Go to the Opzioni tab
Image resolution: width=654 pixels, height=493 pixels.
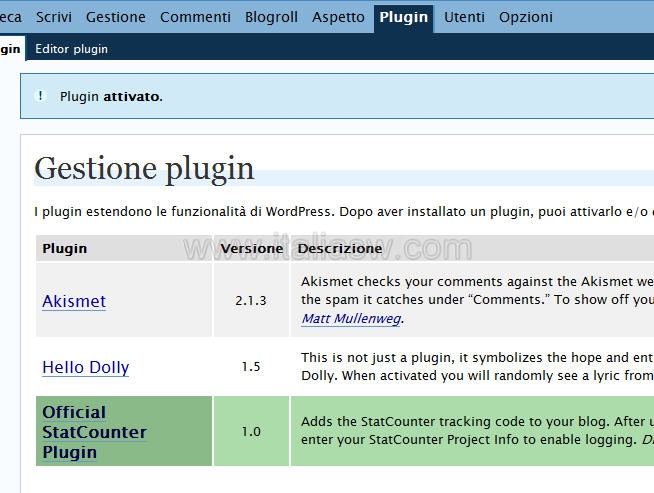(526, 17)
